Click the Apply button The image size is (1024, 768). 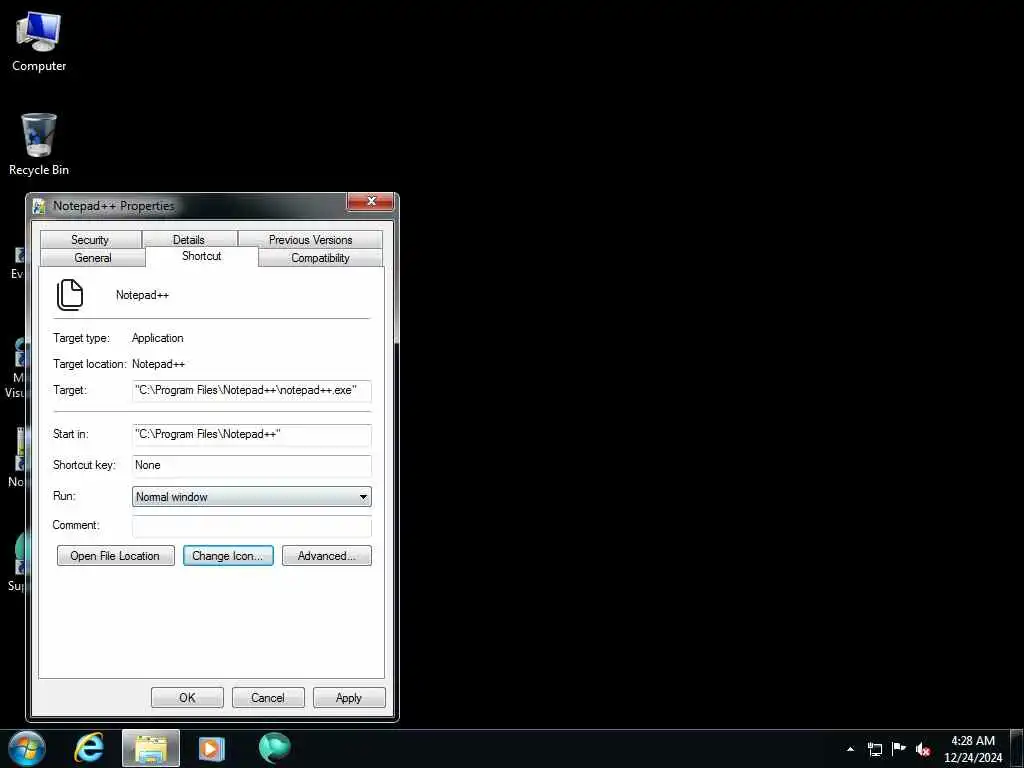click(x=349, y=697)
